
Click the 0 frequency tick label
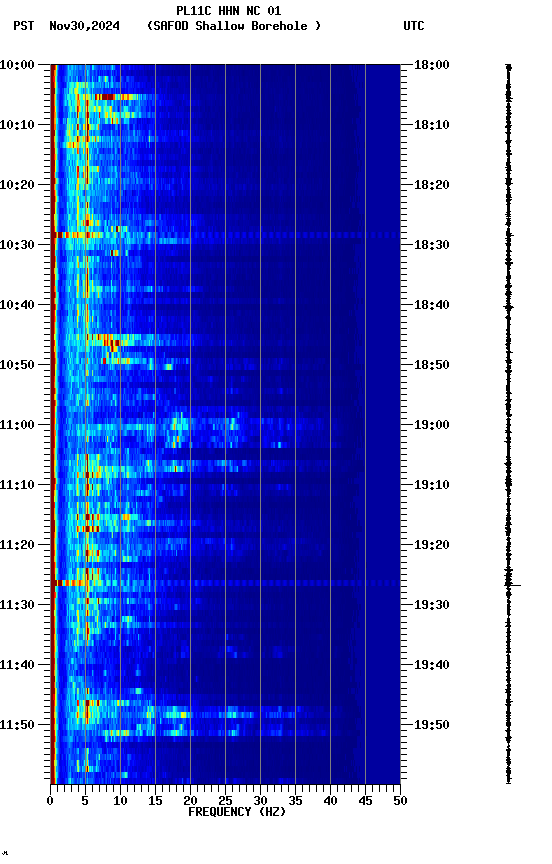coord(50,802)
